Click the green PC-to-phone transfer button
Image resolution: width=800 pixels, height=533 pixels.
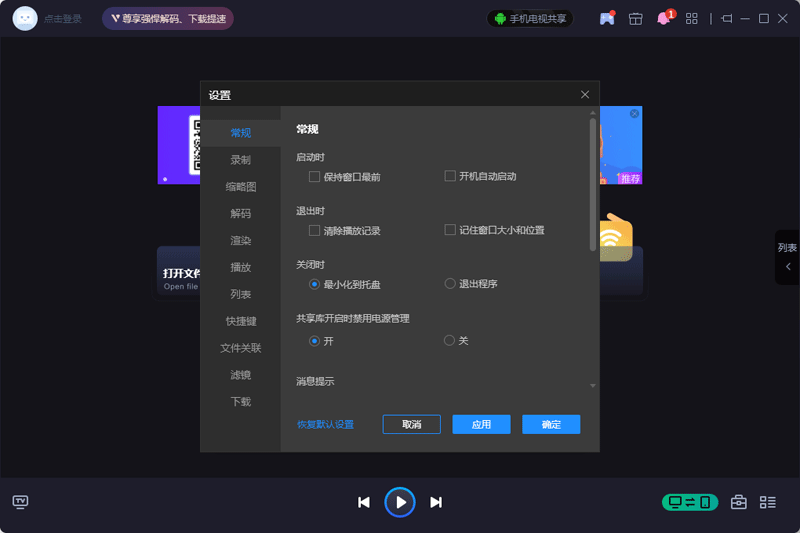[x=689, y=502]
